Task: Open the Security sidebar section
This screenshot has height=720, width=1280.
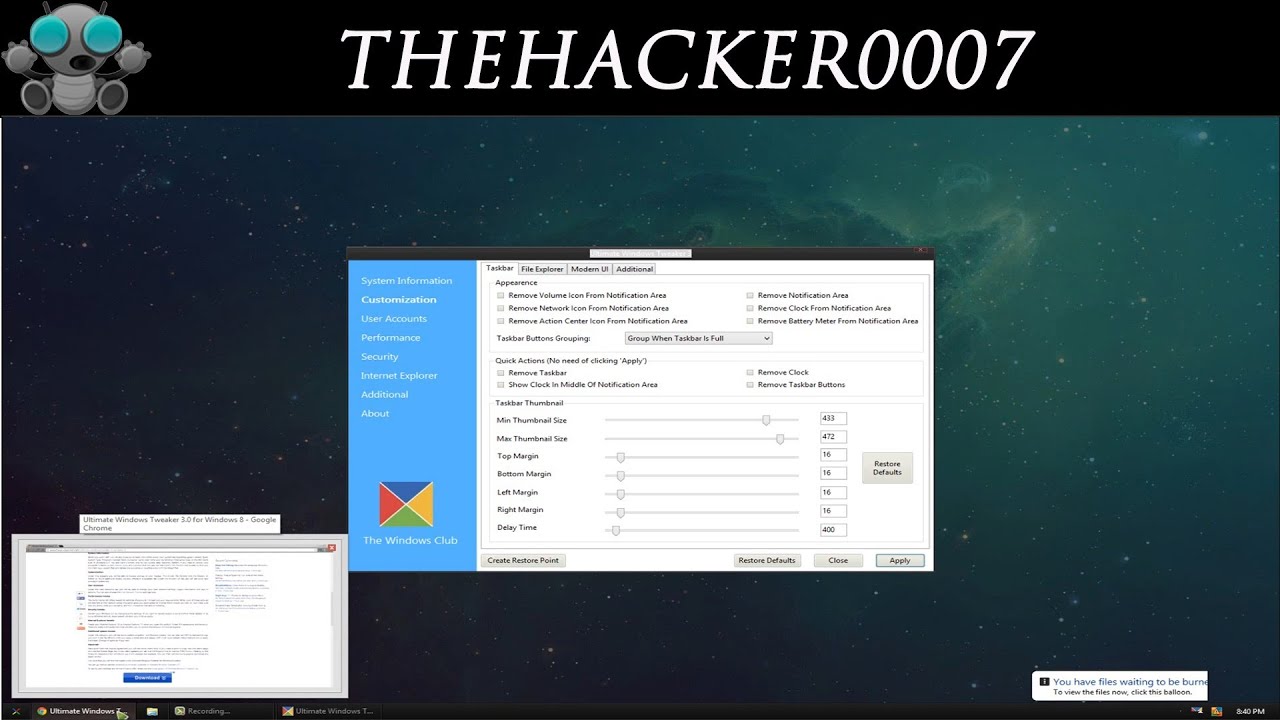Action: [x=380, y=357]
